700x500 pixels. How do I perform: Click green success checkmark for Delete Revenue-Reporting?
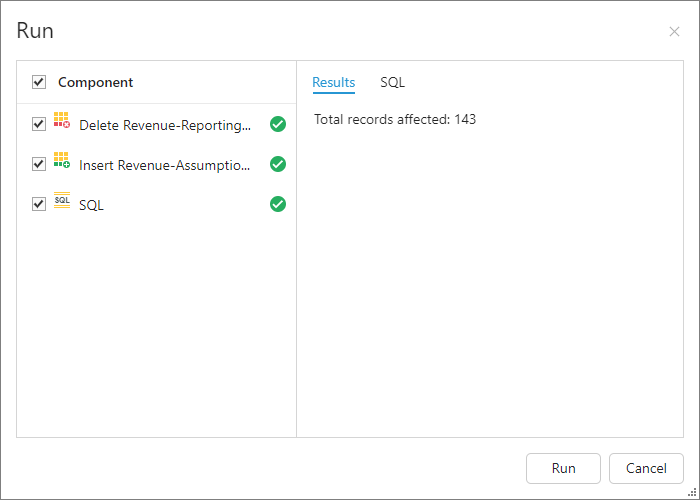pos(278,124)
